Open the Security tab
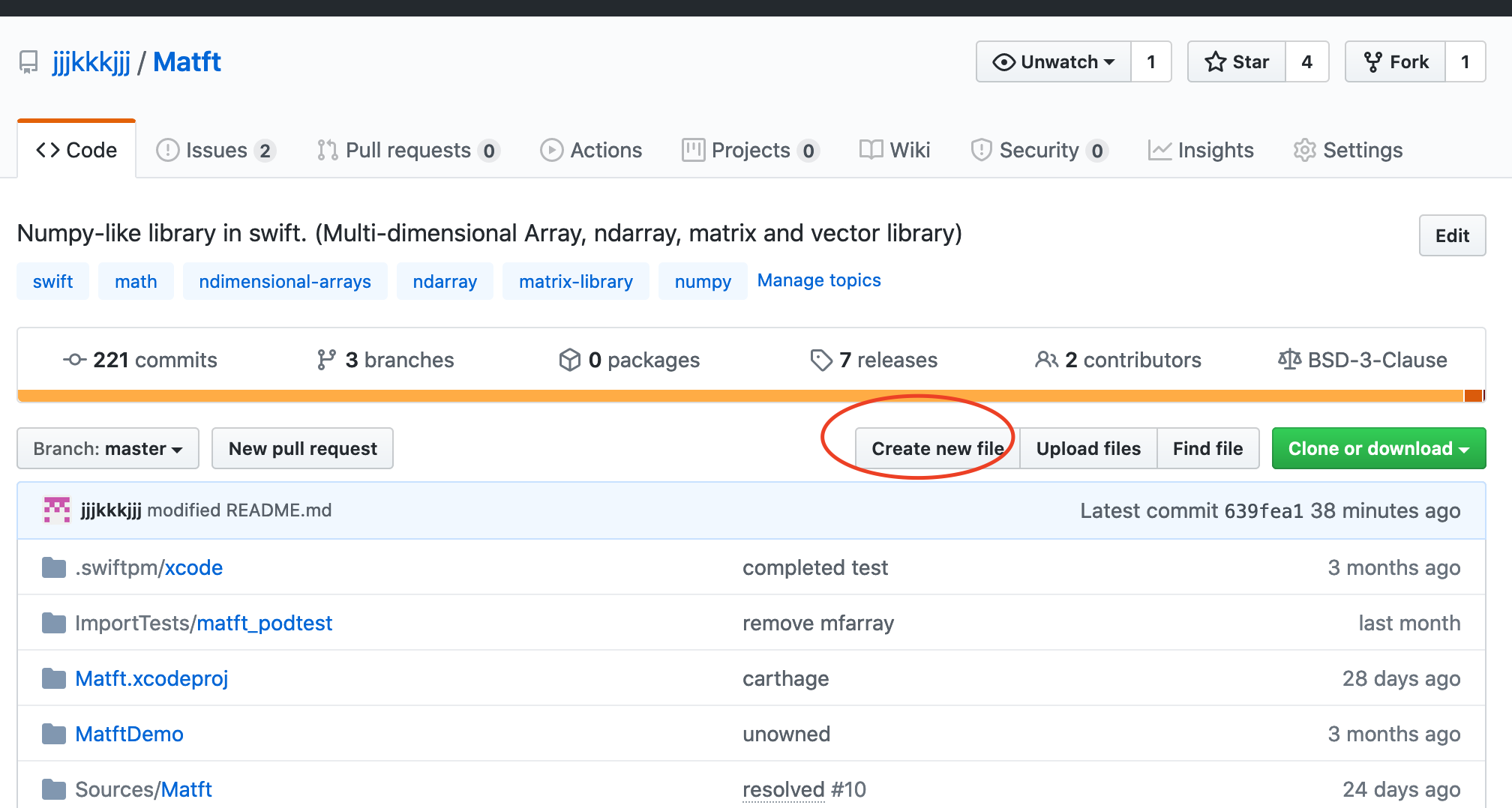The image size is (1512, 808). [1039, 150]
